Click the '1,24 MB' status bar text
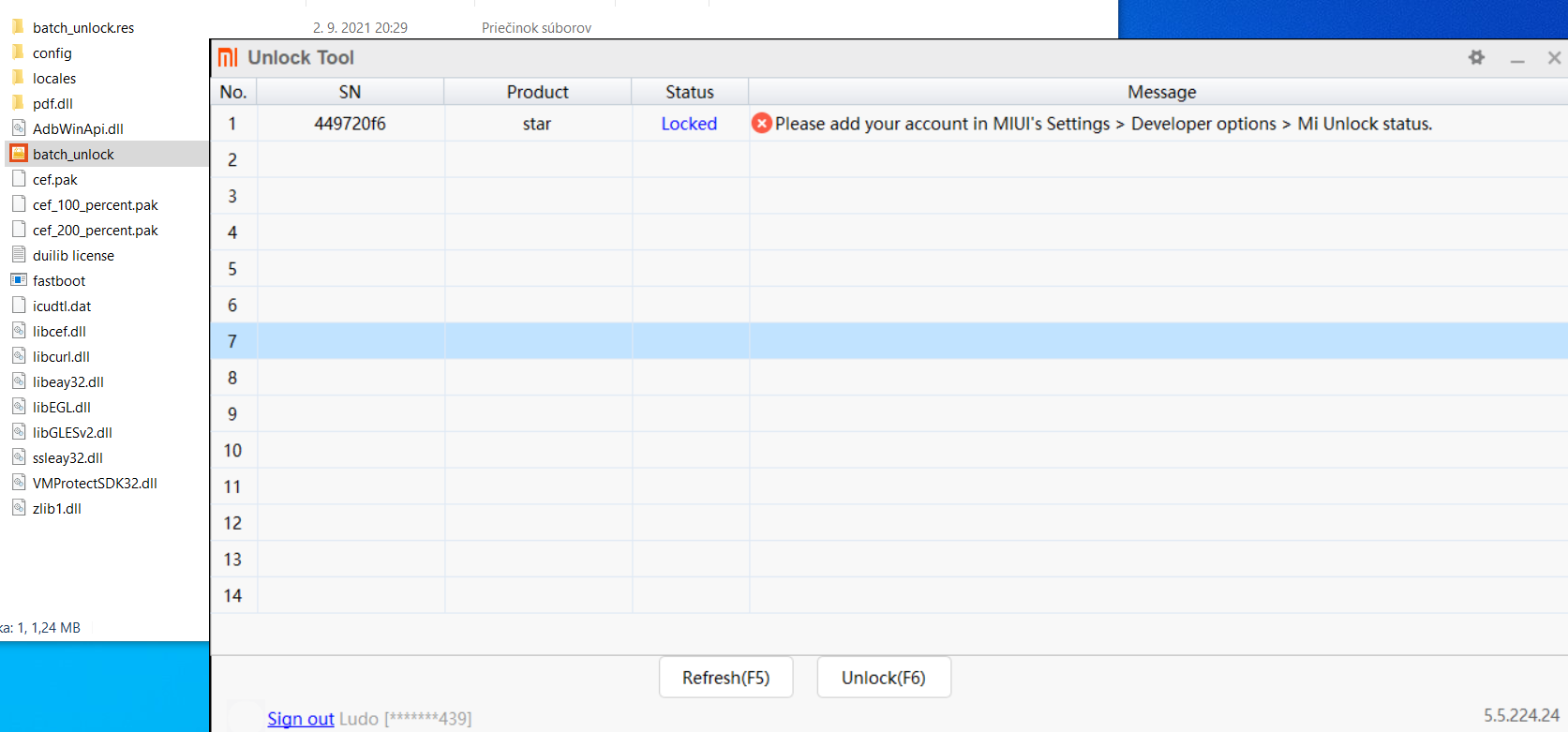 click(56, 628)
